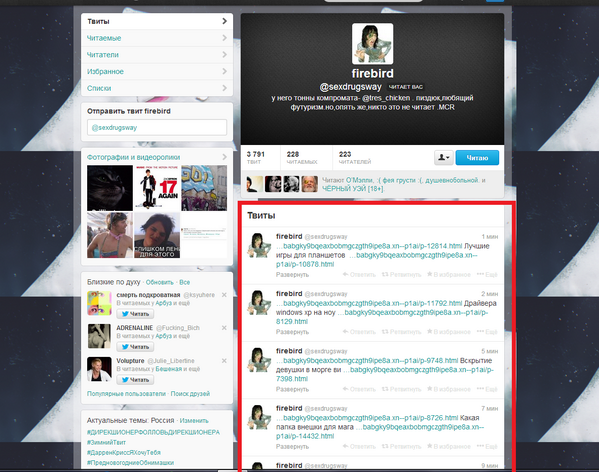Click the firebird profile avatar
This screenshot has width=599, height=472.
pos(372,44)
